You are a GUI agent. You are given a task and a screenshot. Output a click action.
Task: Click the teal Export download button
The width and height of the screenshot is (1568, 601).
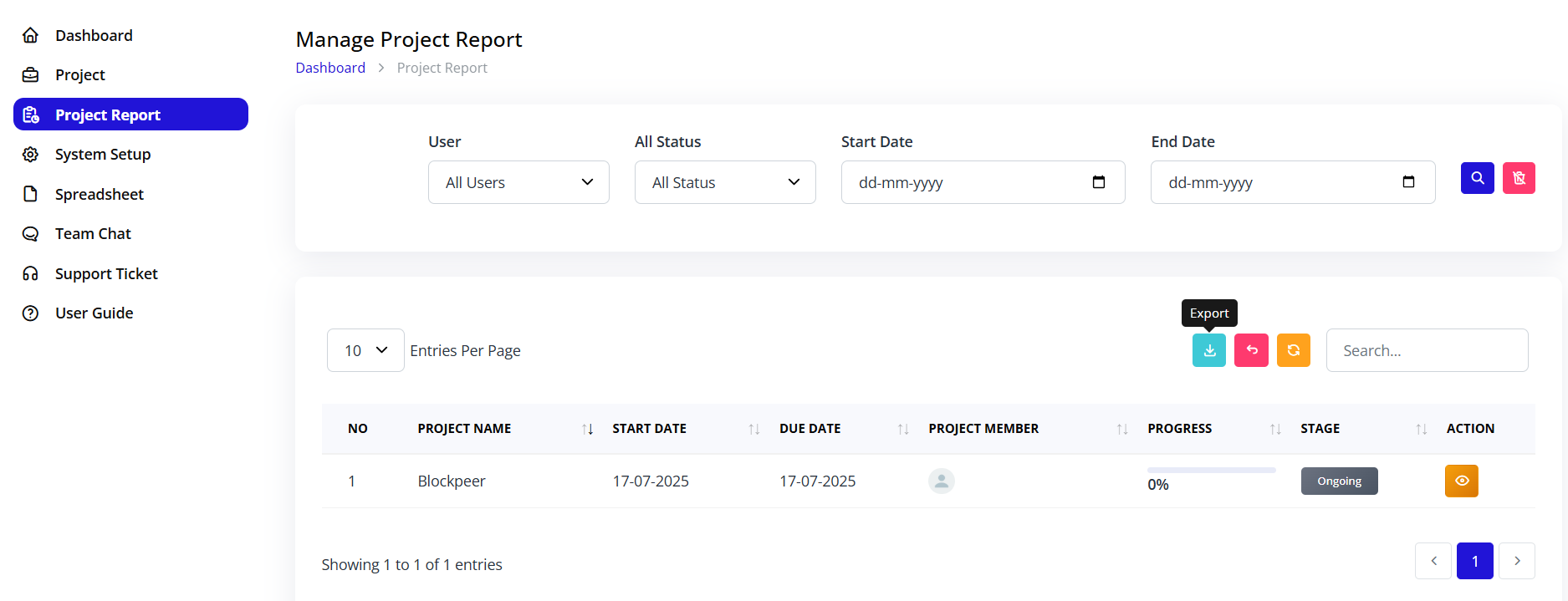coord(1209,350)
